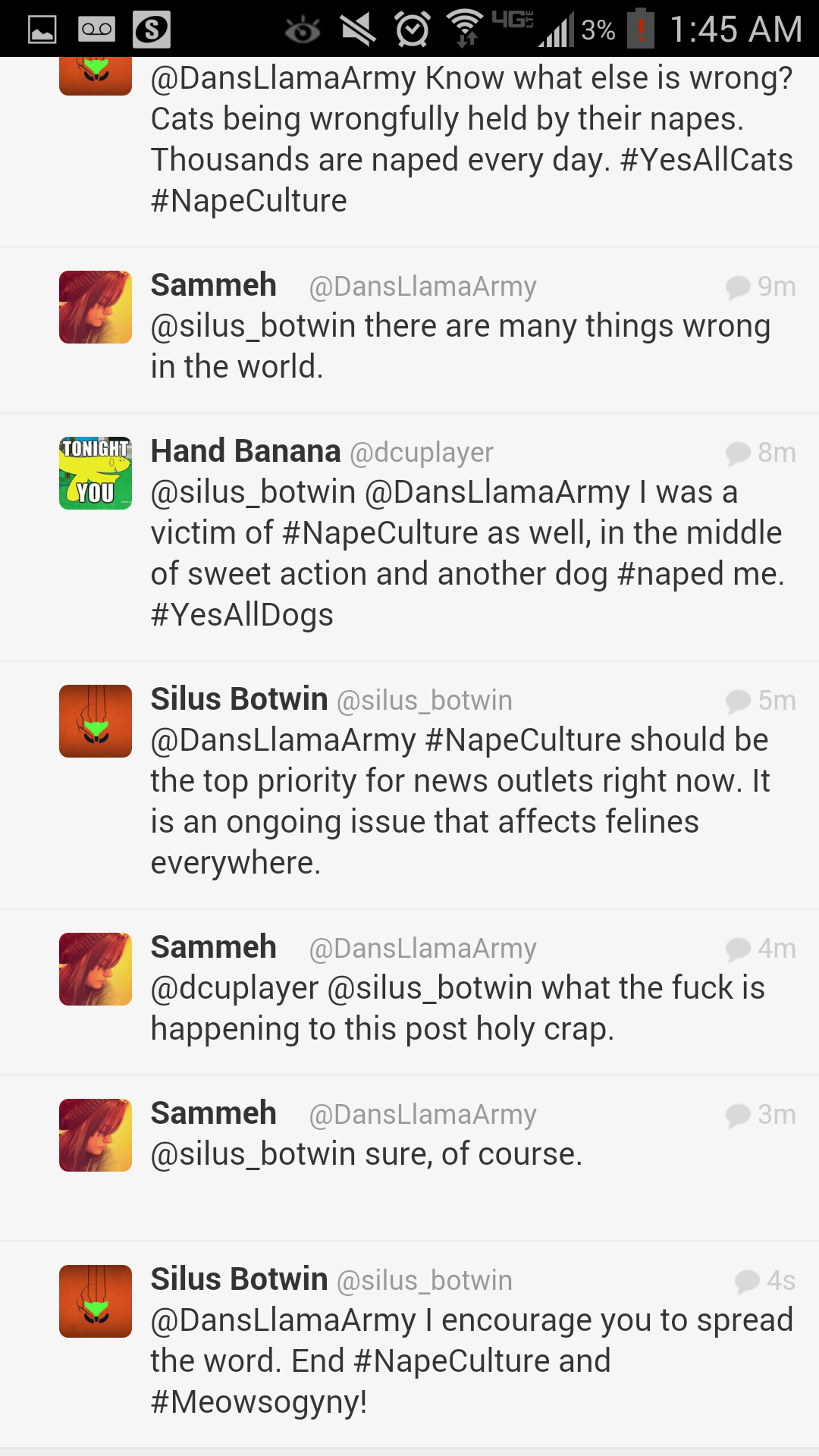819x1456 pixels.
Task: Tap the Silus Botwin name on the 4s tweet
Action: [x=239, y=1279]
